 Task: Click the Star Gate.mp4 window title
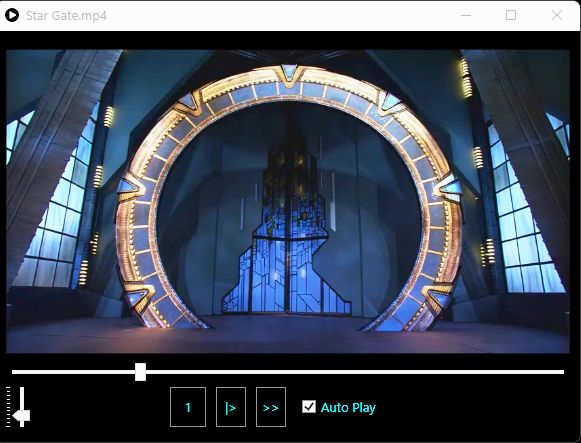pyautogui.click(x=67, y=16)
